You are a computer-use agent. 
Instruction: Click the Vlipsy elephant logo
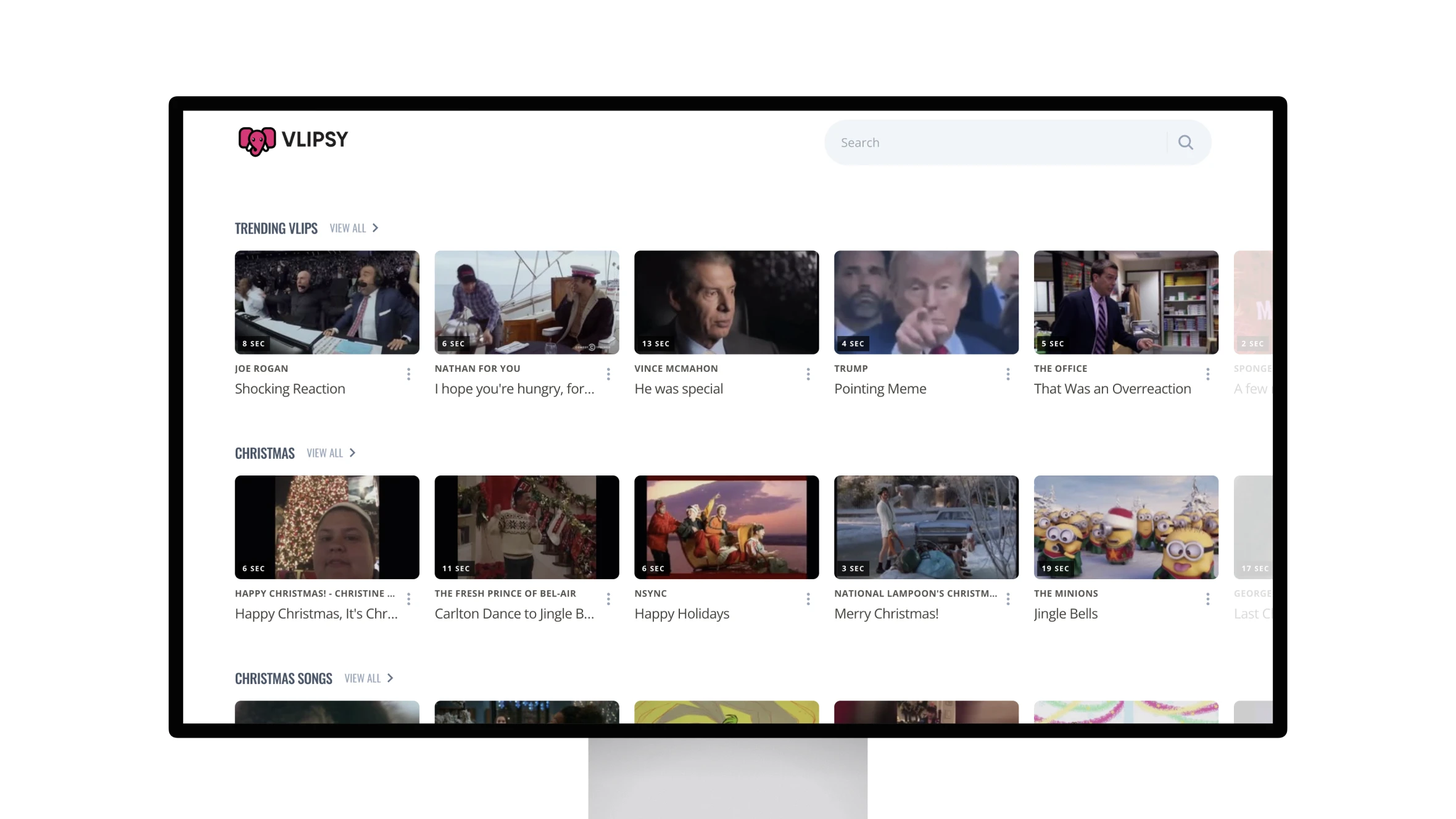tap(257, 141)
